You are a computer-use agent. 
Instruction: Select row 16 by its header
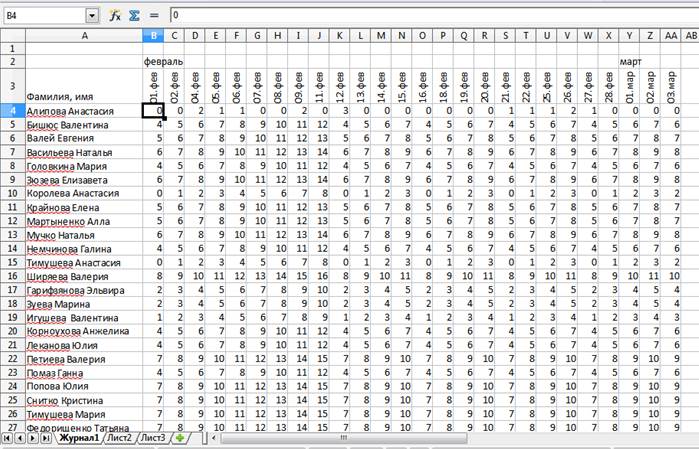click(x=12, y=274)
